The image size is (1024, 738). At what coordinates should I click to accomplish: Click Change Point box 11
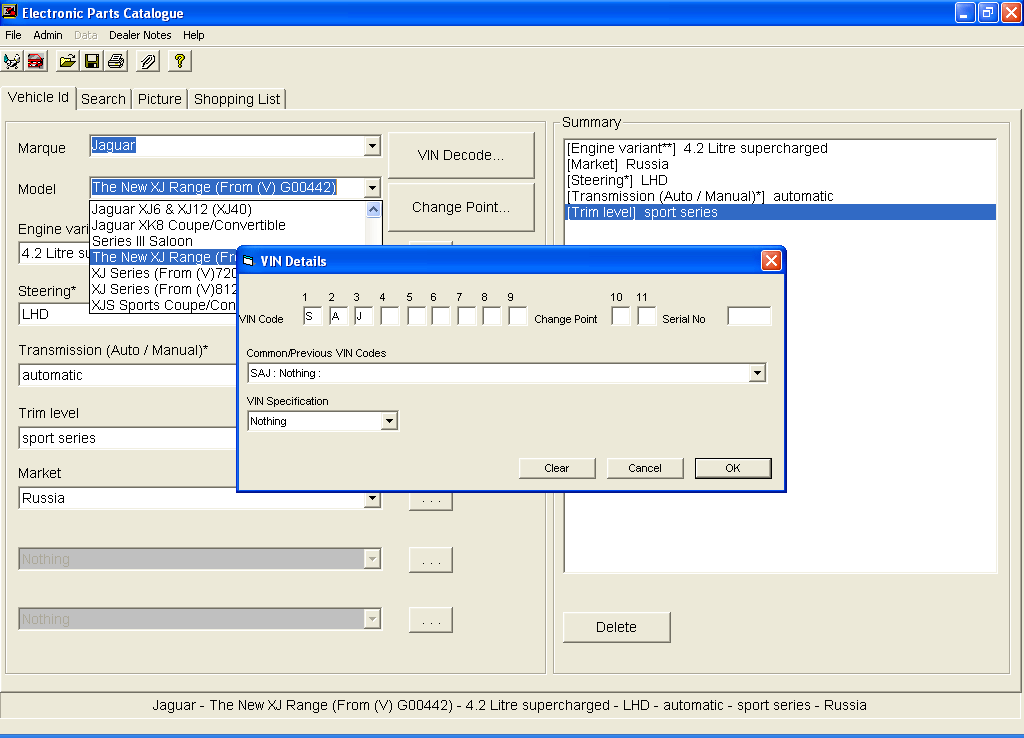coord(647,317)
